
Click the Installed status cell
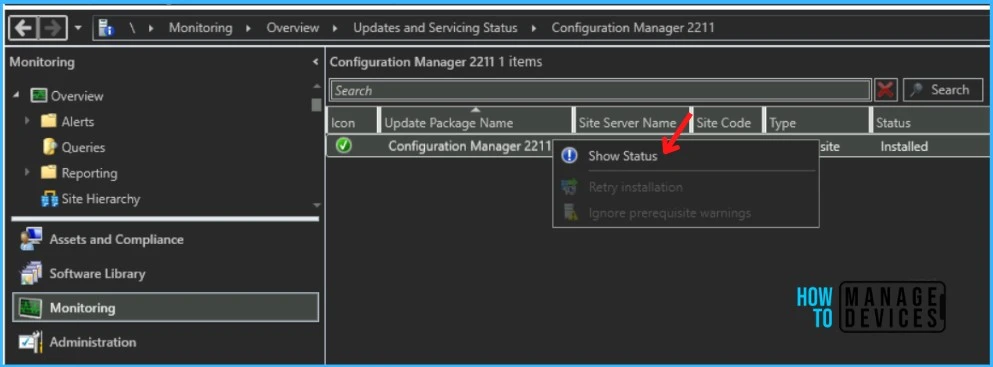pos(904,146)
